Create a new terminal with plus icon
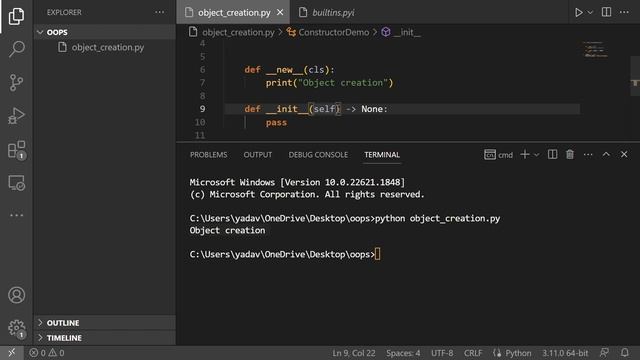 point(525,154)
